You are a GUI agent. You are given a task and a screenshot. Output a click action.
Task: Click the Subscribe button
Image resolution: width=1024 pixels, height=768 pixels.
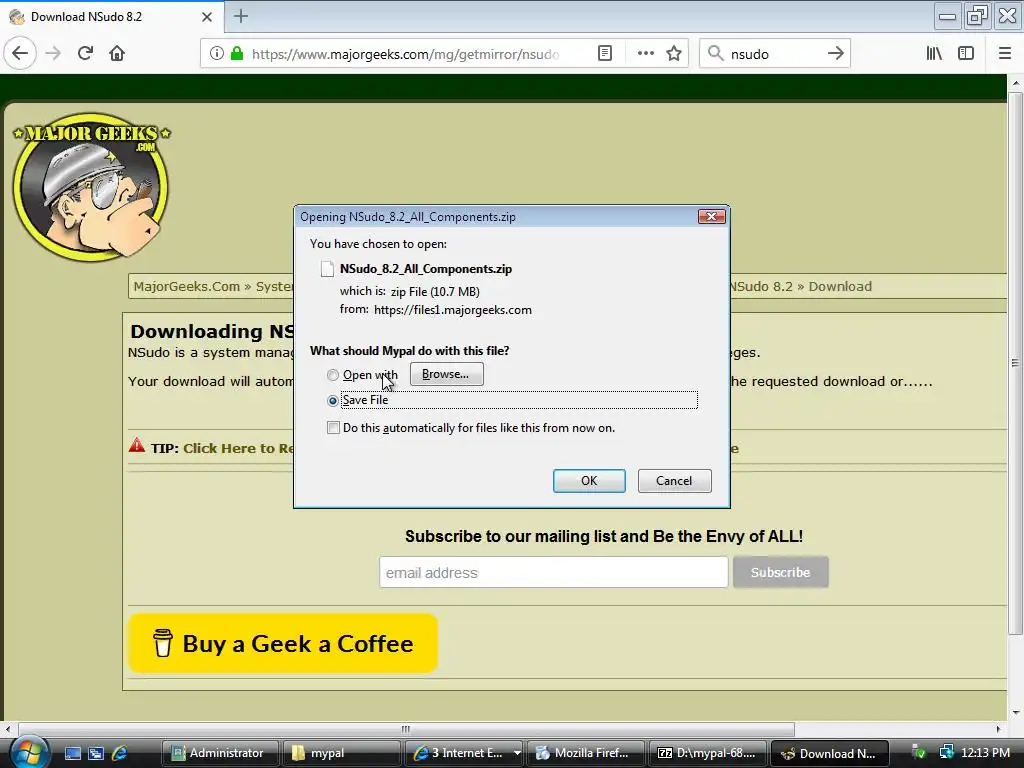click(780, 572)
